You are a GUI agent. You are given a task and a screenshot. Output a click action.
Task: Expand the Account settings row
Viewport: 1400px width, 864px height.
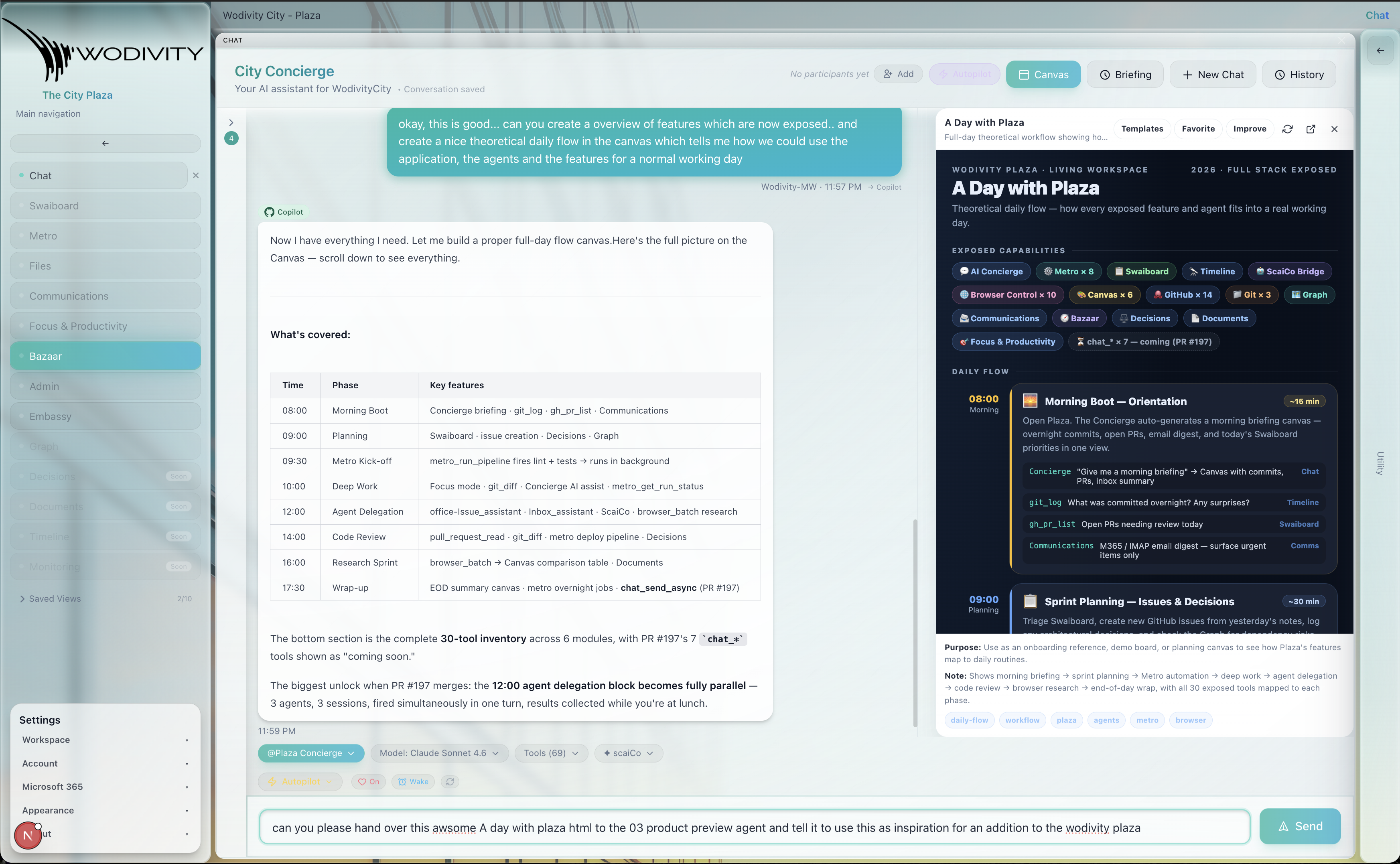click(x=105, y=763)
